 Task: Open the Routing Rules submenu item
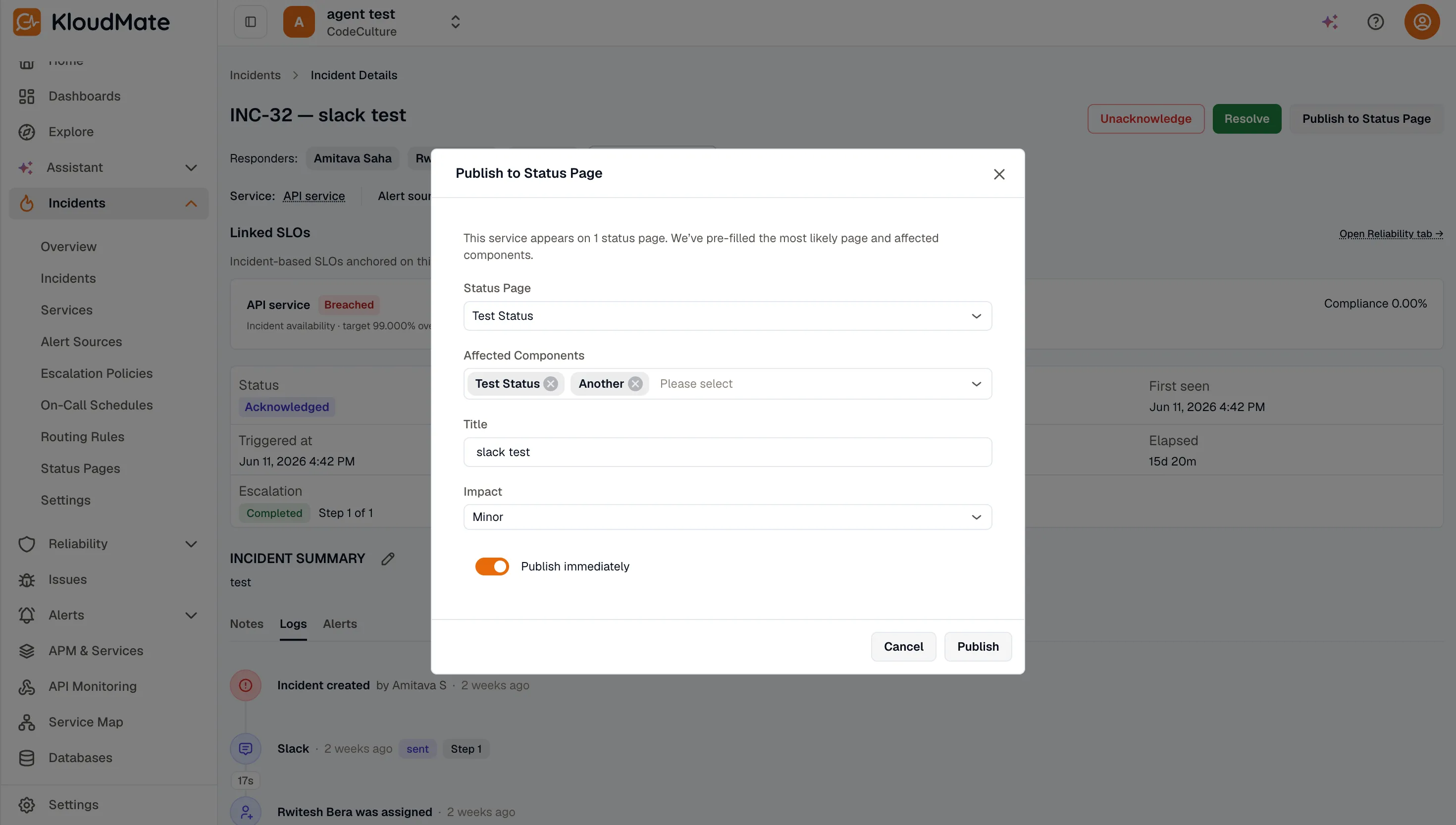coord(82,437)
